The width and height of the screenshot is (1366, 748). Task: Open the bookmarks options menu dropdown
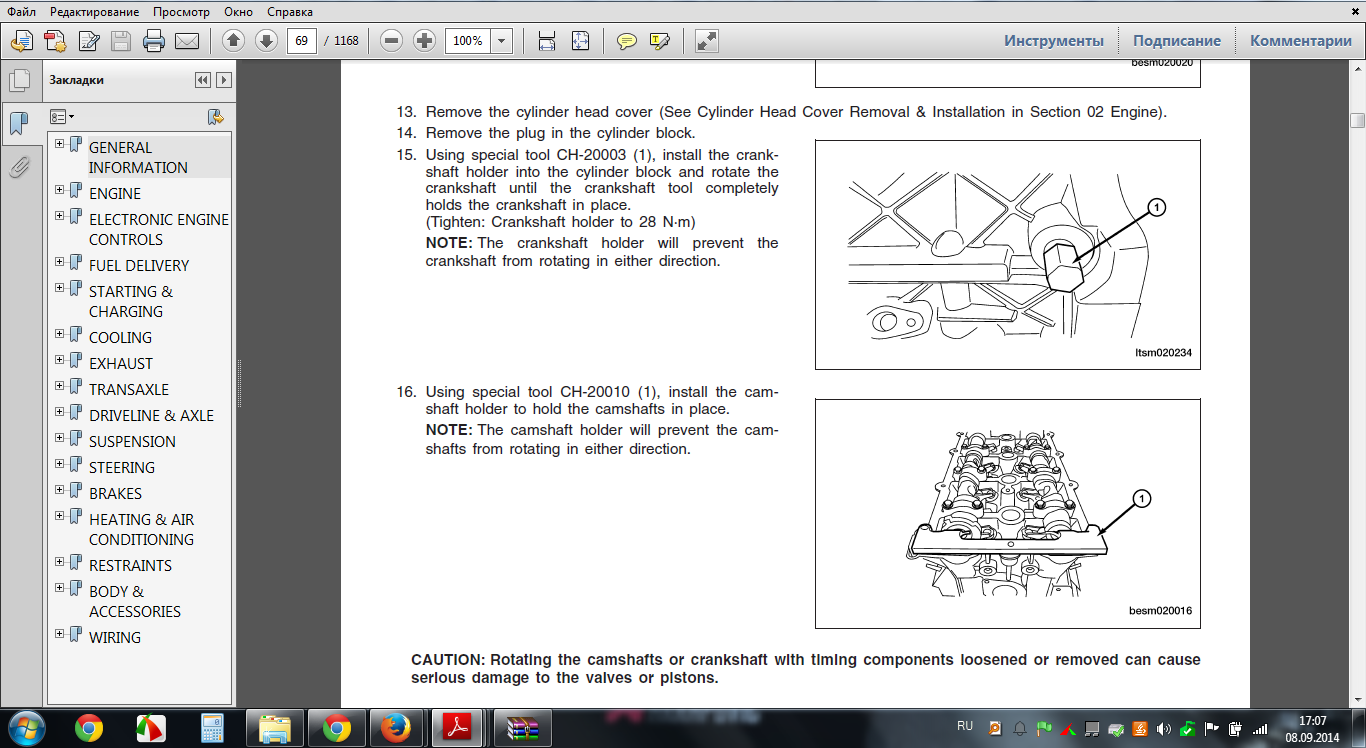pos(62,117)
